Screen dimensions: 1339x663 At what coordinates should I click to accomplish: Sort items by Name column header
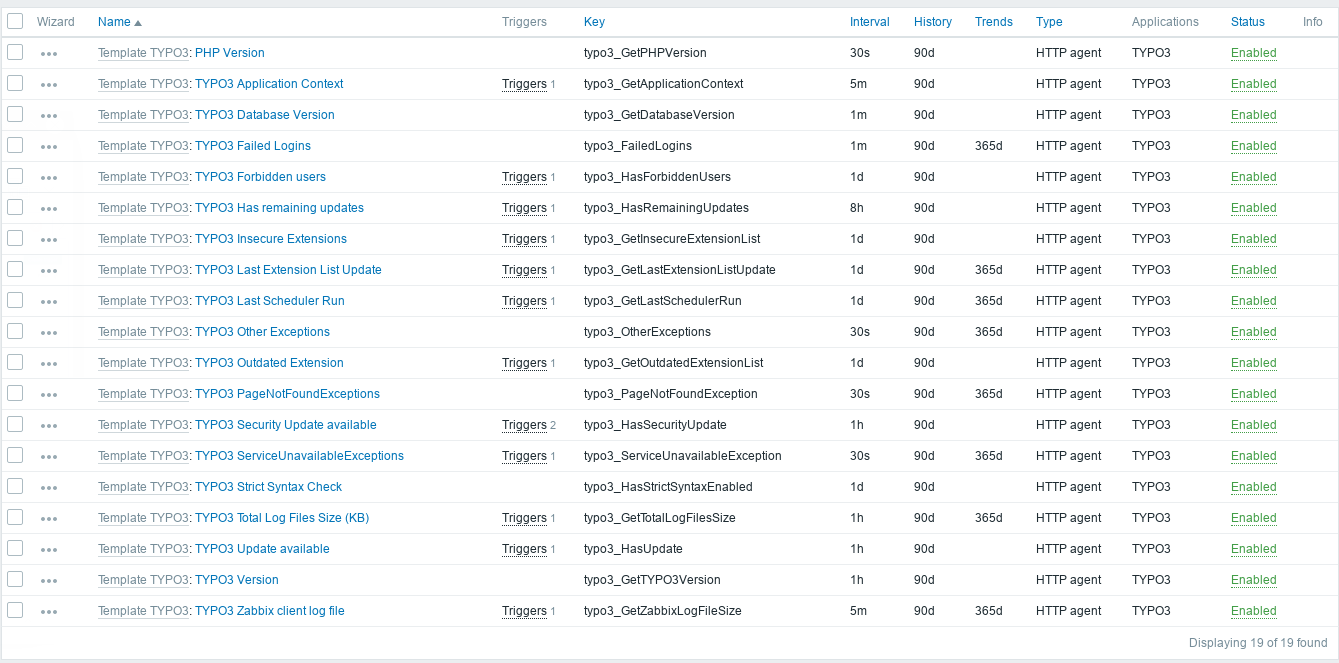point(114,22)
